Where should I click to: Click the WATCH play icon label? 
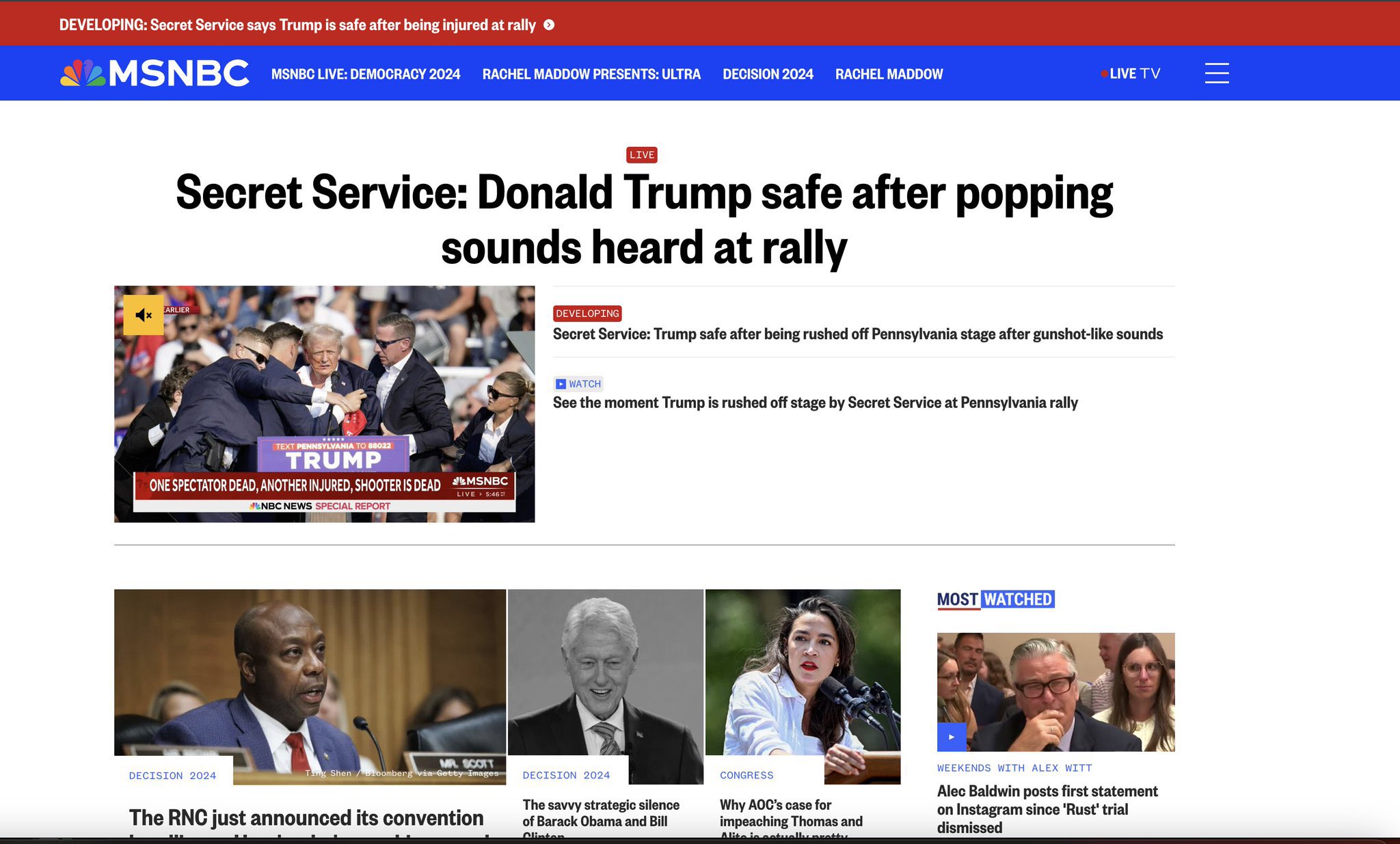(578, 384)
